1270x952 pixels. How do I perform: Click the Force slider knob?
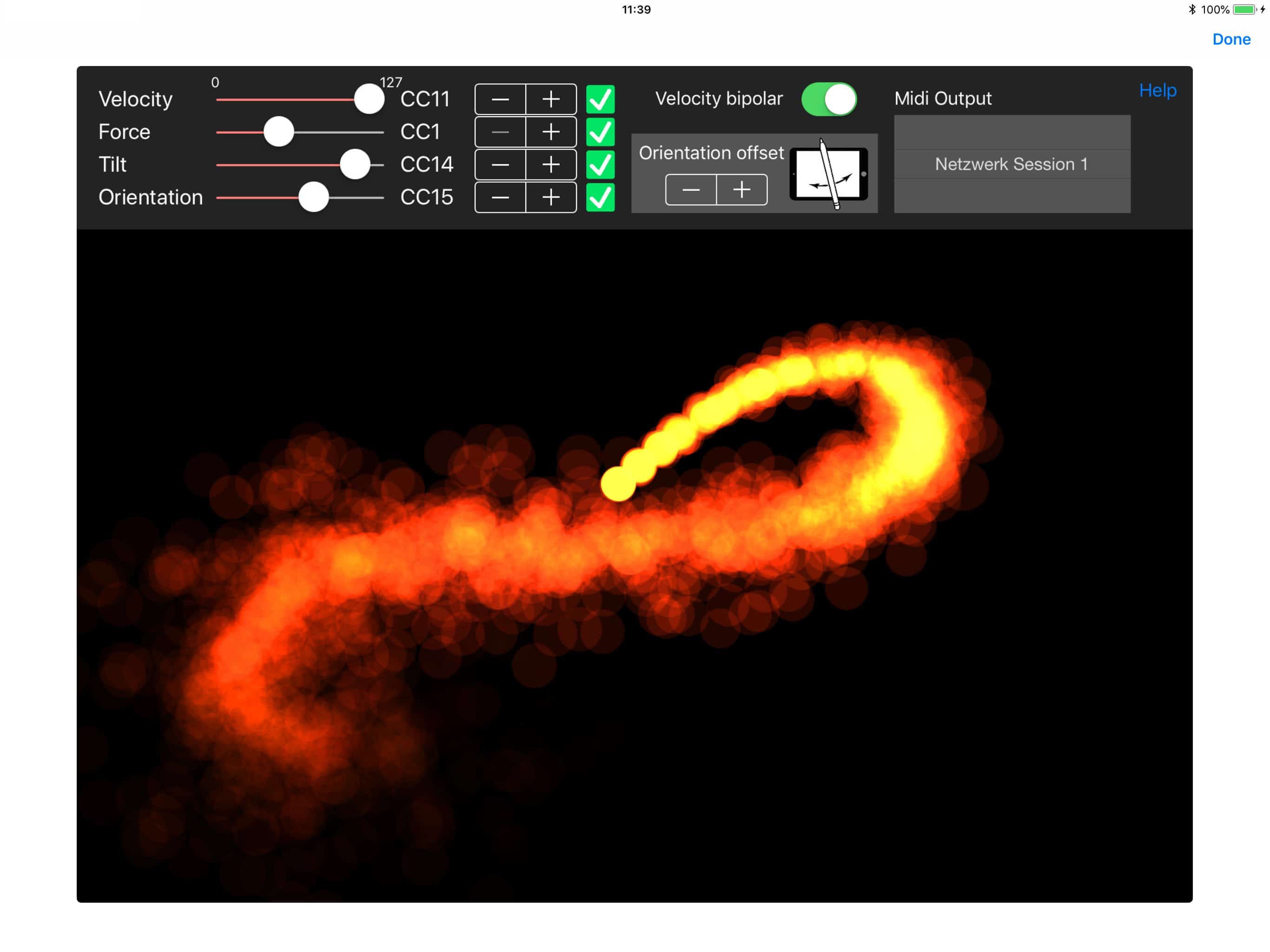click(x=278, y=132)
